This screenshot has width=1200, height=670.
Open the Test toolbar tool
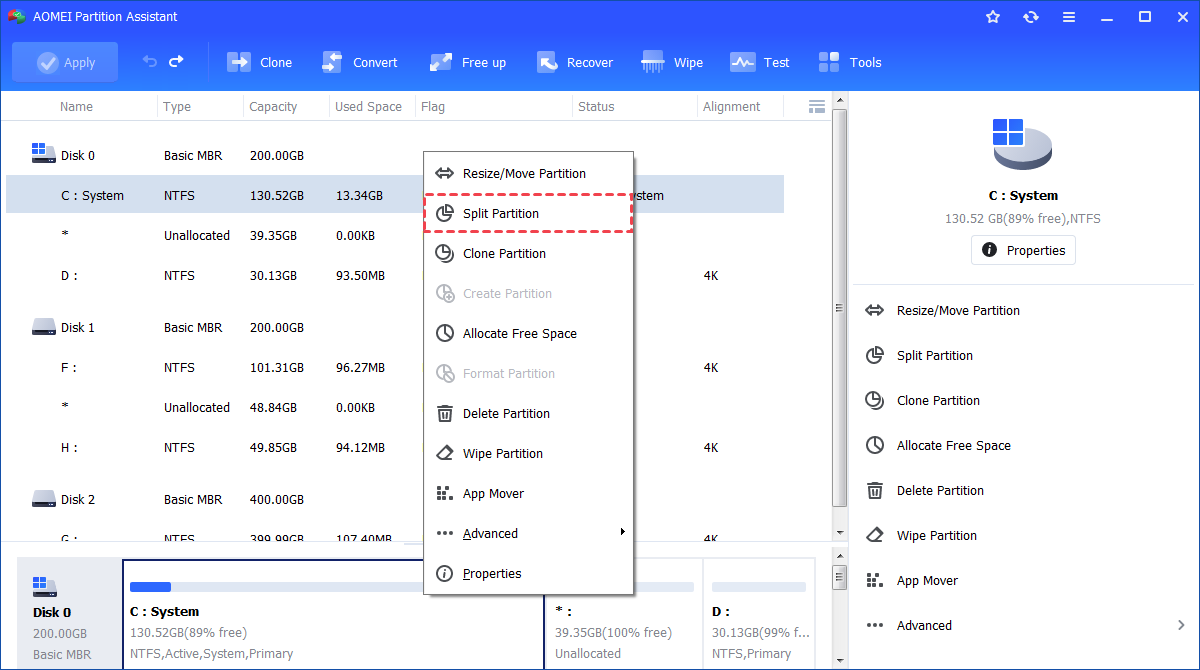pos(760,62)
